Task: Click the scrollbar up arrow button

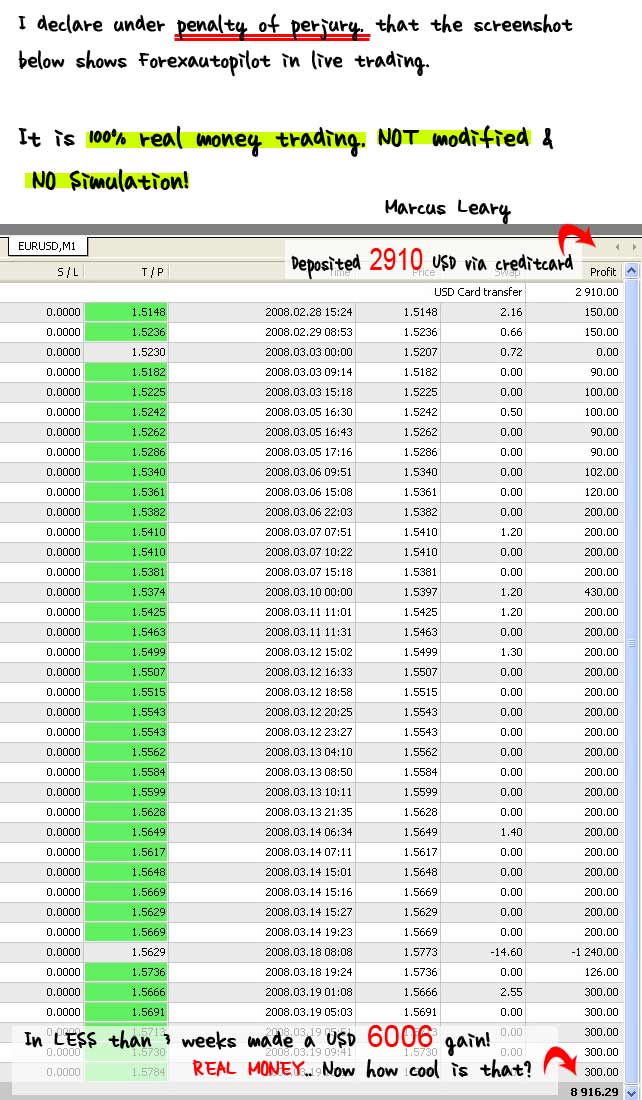Action: (x=631, y=271)
